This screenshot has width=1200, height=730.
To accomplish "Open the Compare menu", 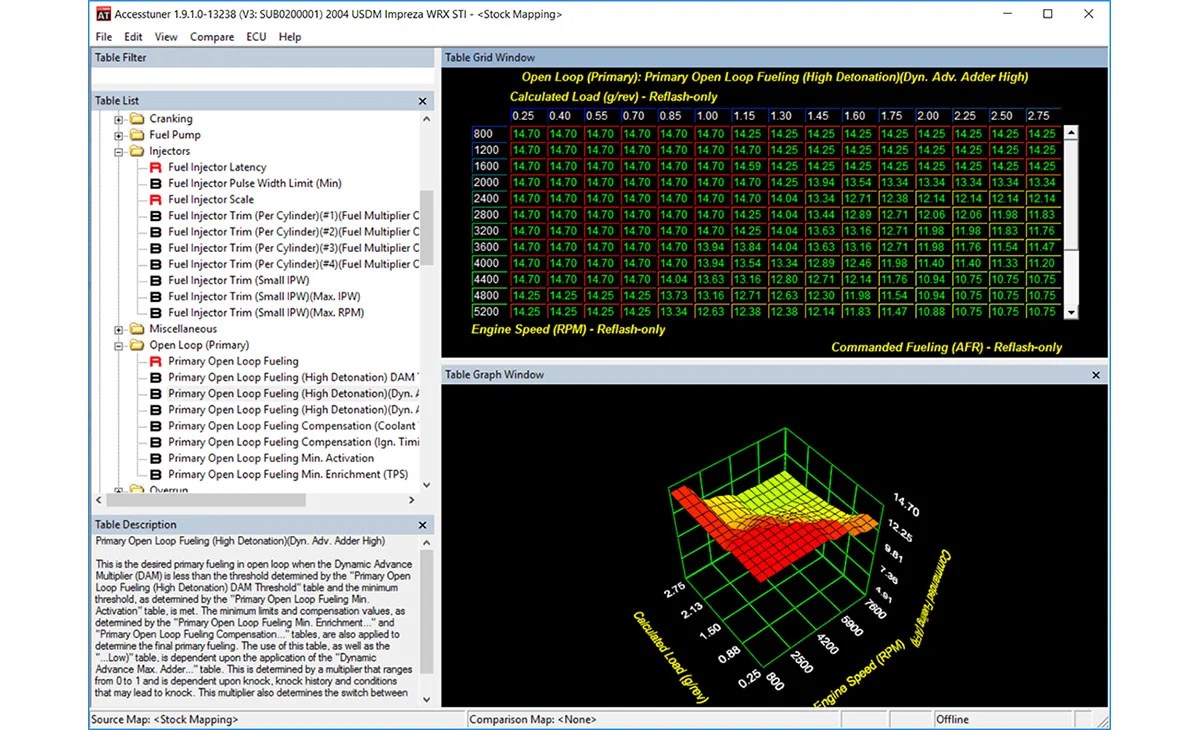I will pyautogui.click(x=212, y=37).
